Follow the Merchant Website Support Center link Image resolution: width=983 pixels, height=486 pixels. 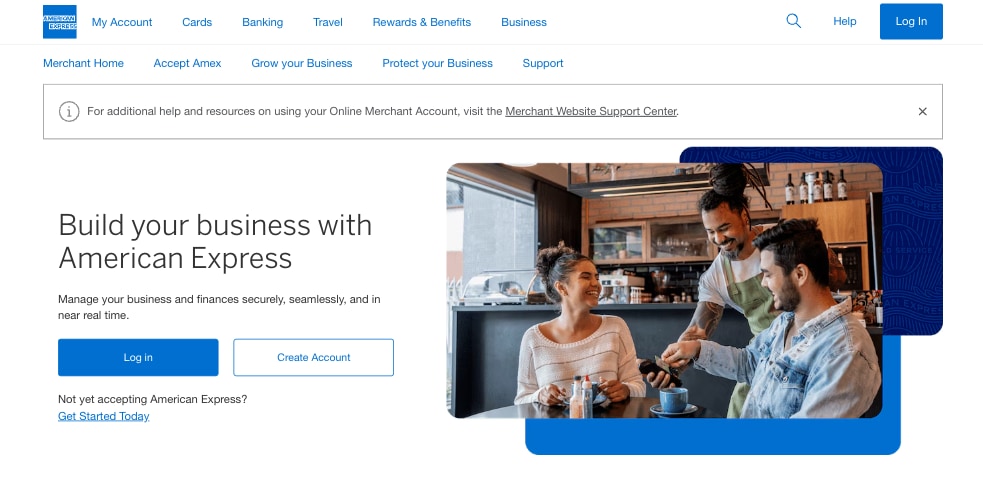(591, 112)
